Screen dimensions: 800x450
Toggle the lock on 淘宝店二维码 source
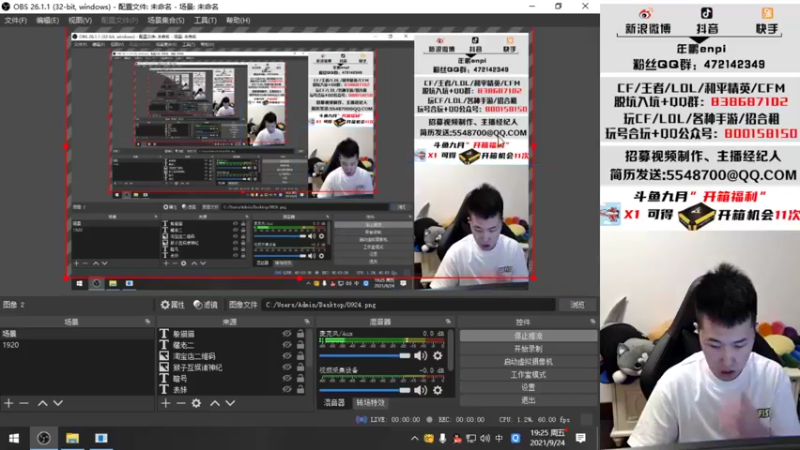(301, 356)
